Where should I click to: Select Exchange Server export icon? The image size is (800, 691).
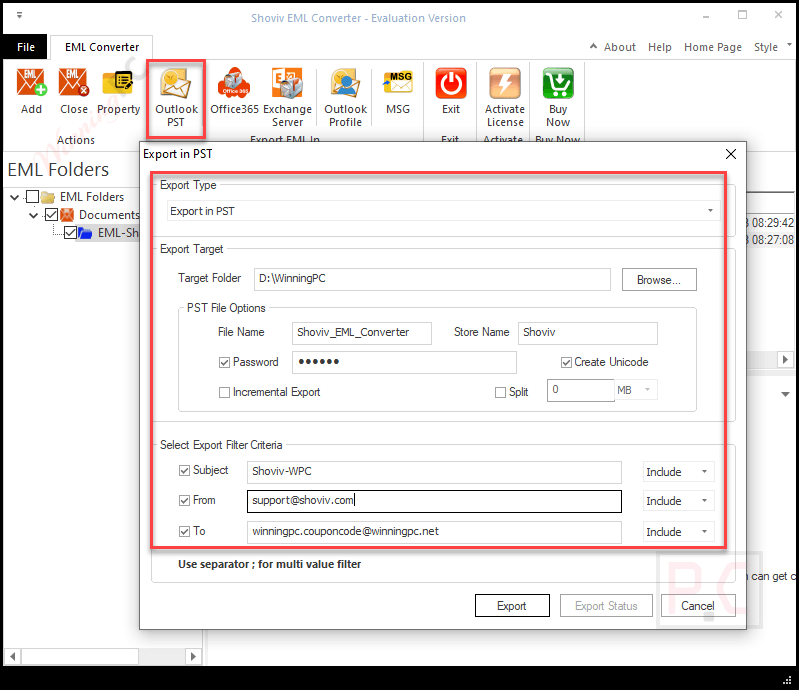[287, 83]
